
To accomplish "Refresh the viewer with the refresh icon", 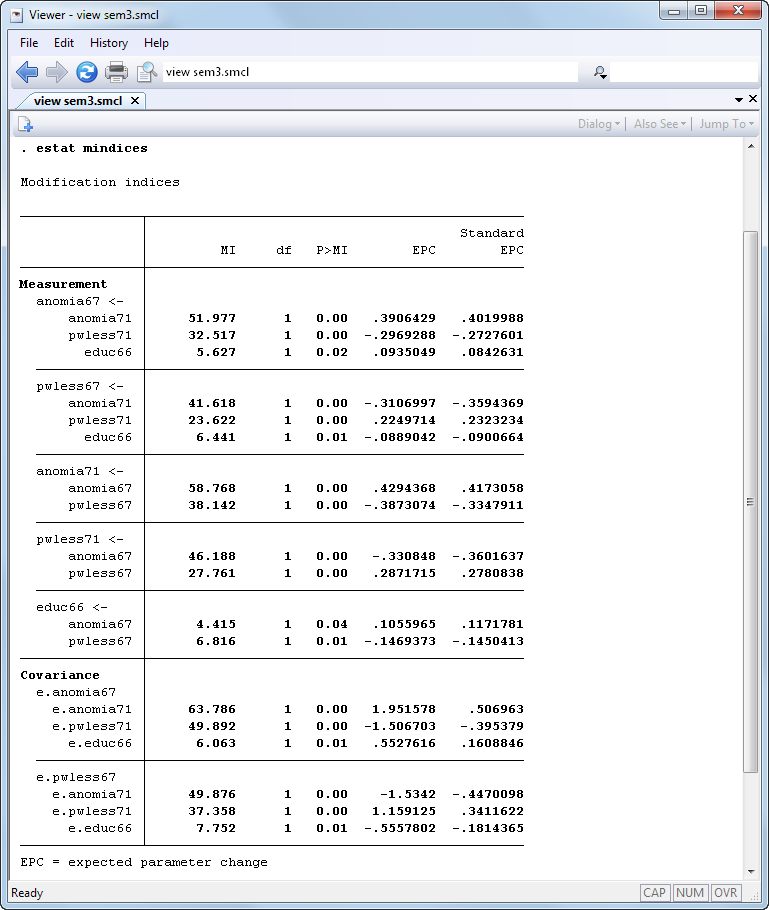I will coord(86,72).
